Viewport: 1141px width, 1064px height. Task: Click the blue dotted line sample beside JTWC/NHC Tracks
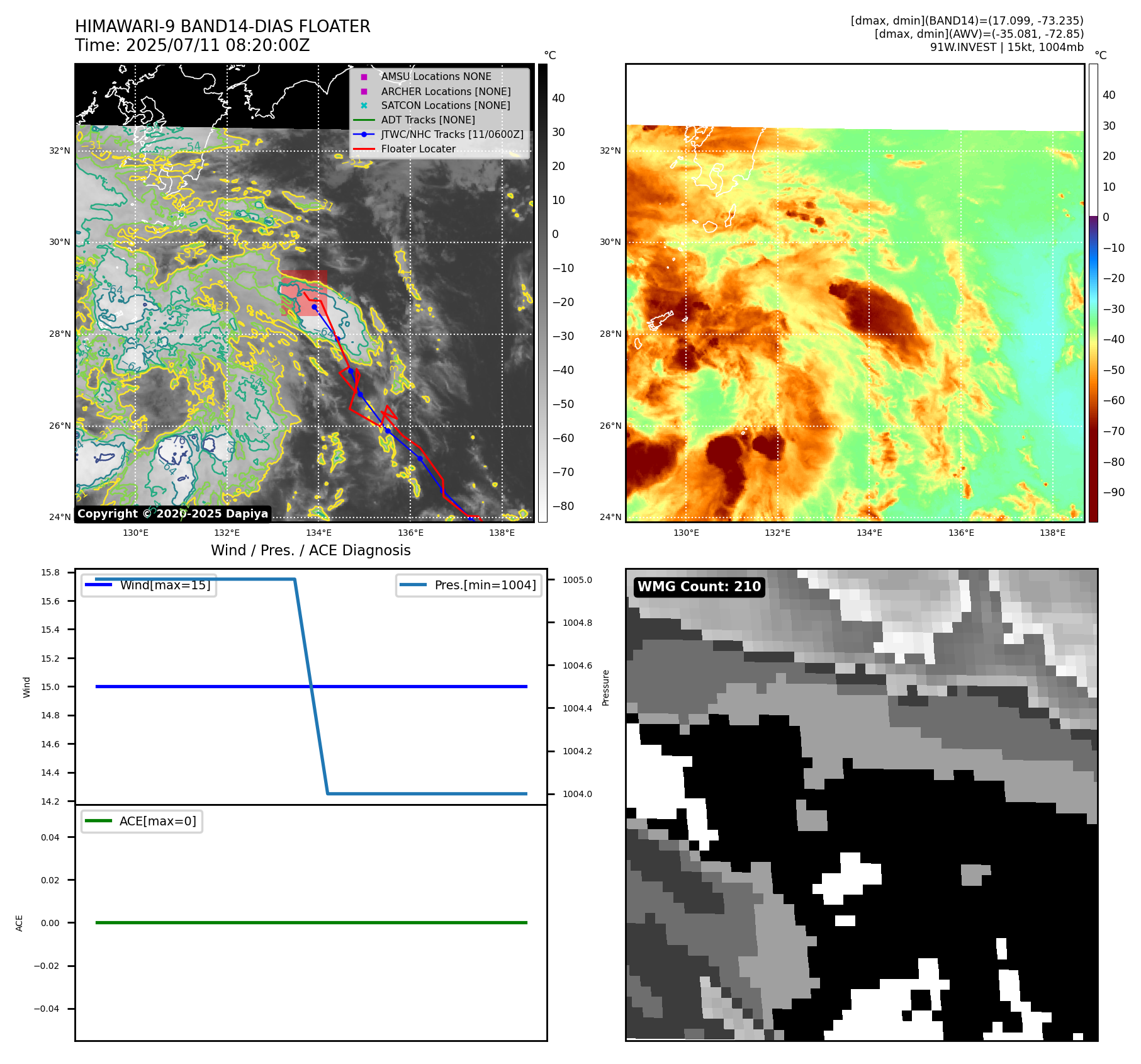coord(364,135)
